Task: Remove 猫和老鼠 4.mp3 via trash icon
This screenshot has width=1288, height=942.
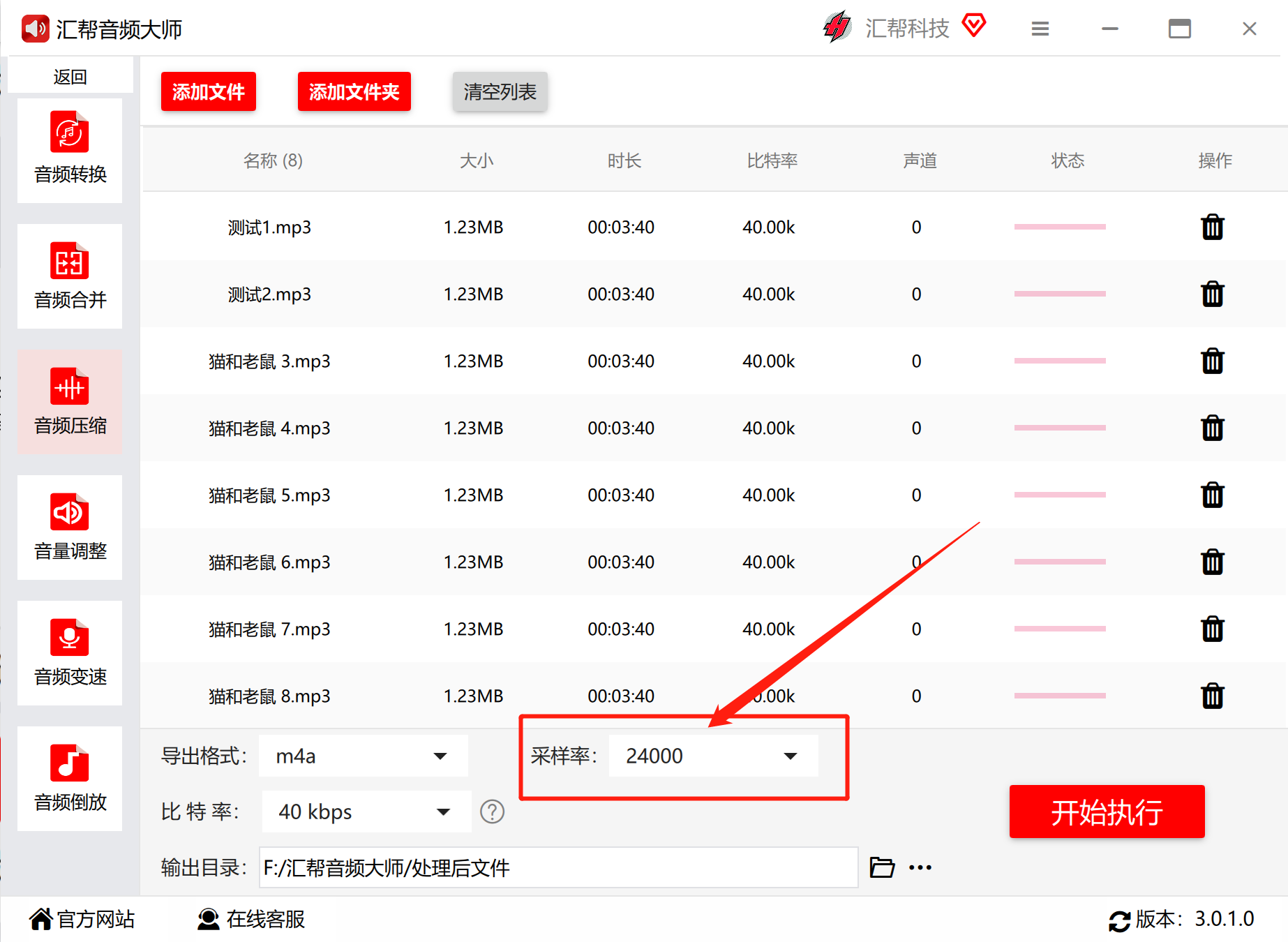Action: tap(1213, 428)
